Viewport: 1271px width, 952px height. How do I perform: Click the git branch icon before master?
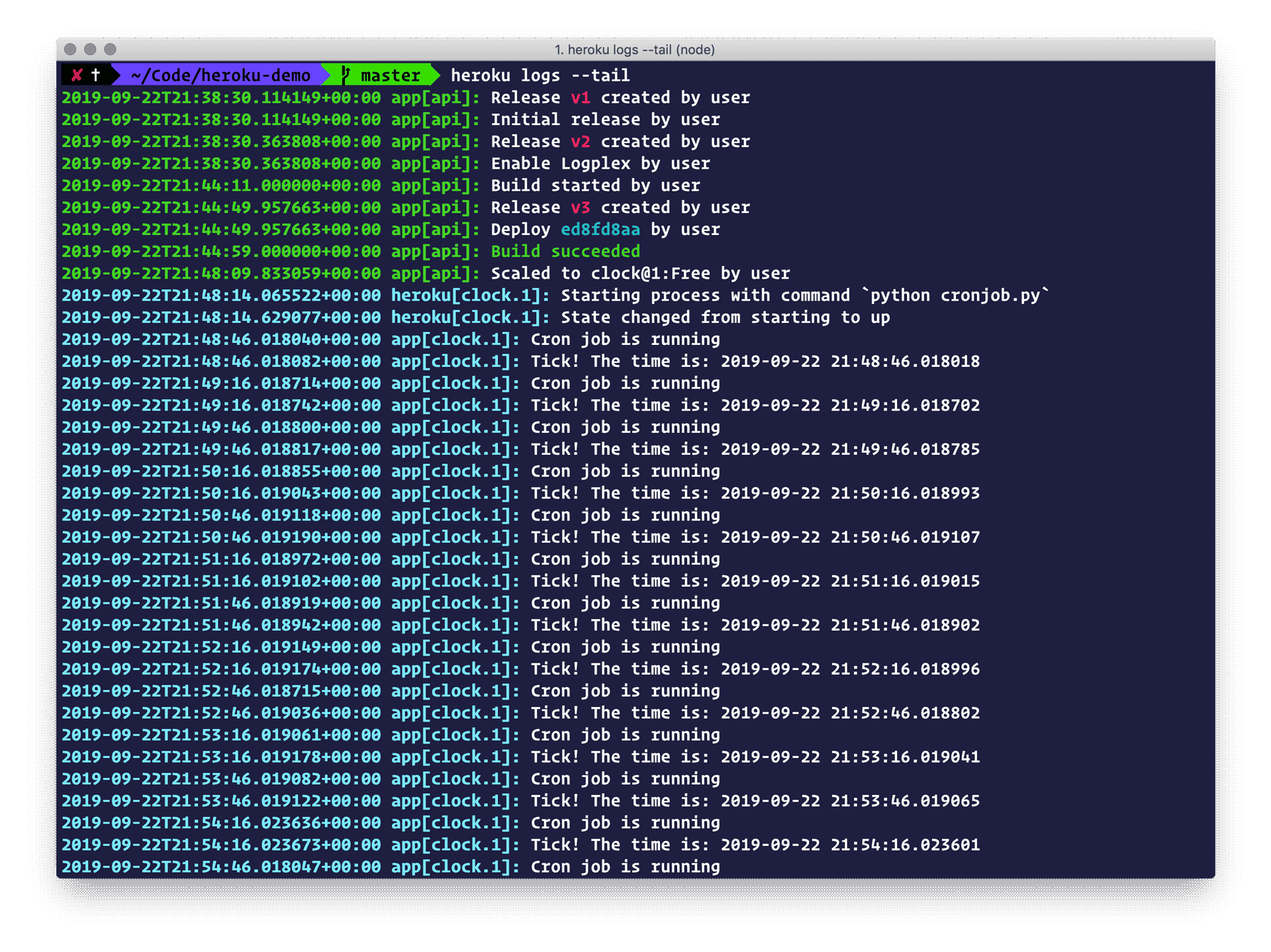[x=346, y=75]
